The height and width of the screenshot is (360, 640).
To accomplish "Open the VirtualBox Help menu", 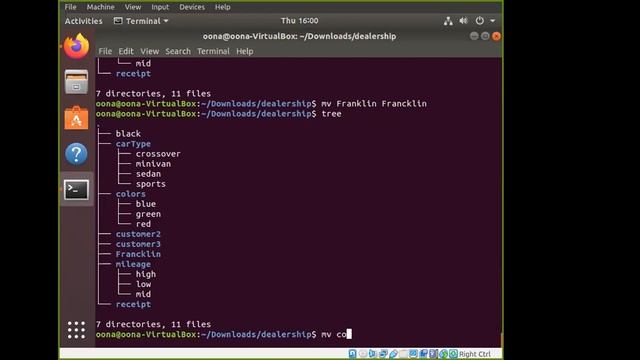I will tap(222, 7).
